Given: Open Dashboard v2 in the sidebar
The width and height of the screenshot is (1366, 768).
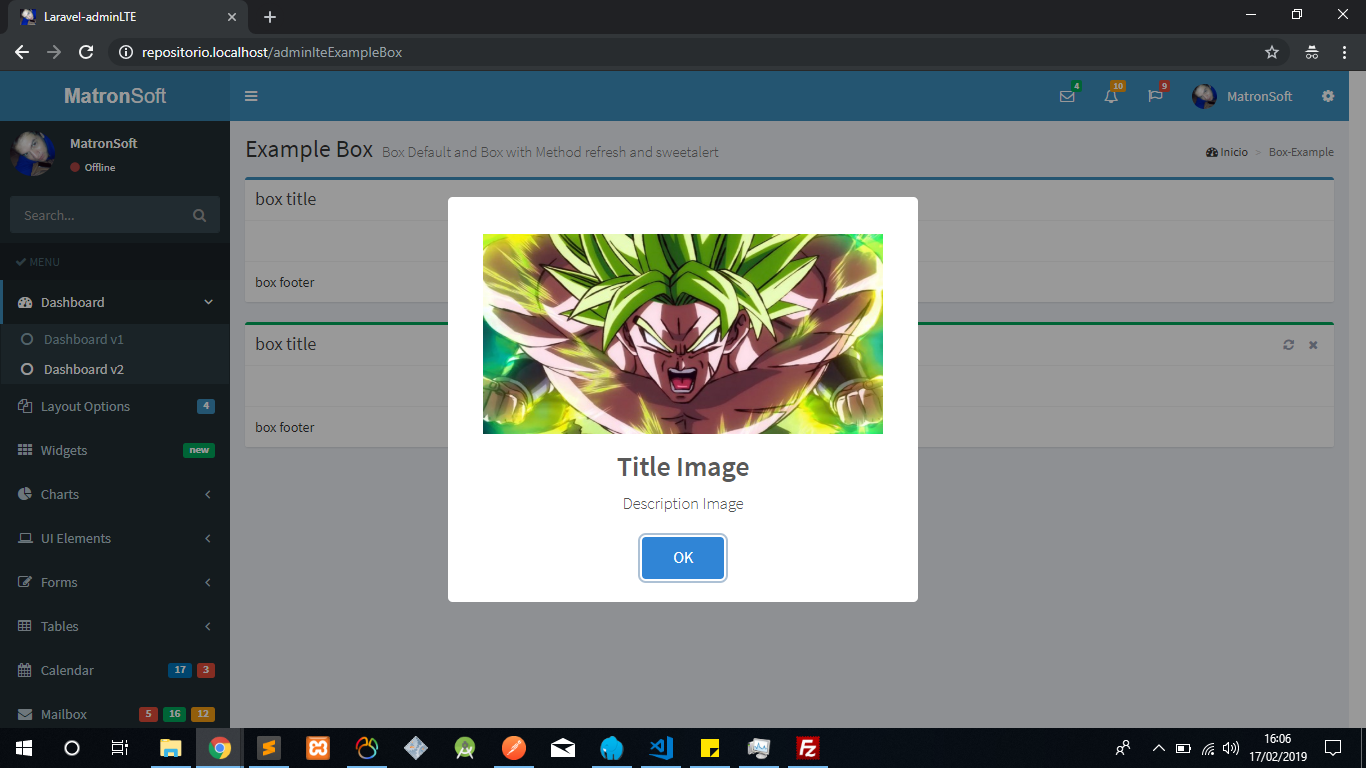Looking at the screenshot, I should pyautogui.click(x=84, y=369).
